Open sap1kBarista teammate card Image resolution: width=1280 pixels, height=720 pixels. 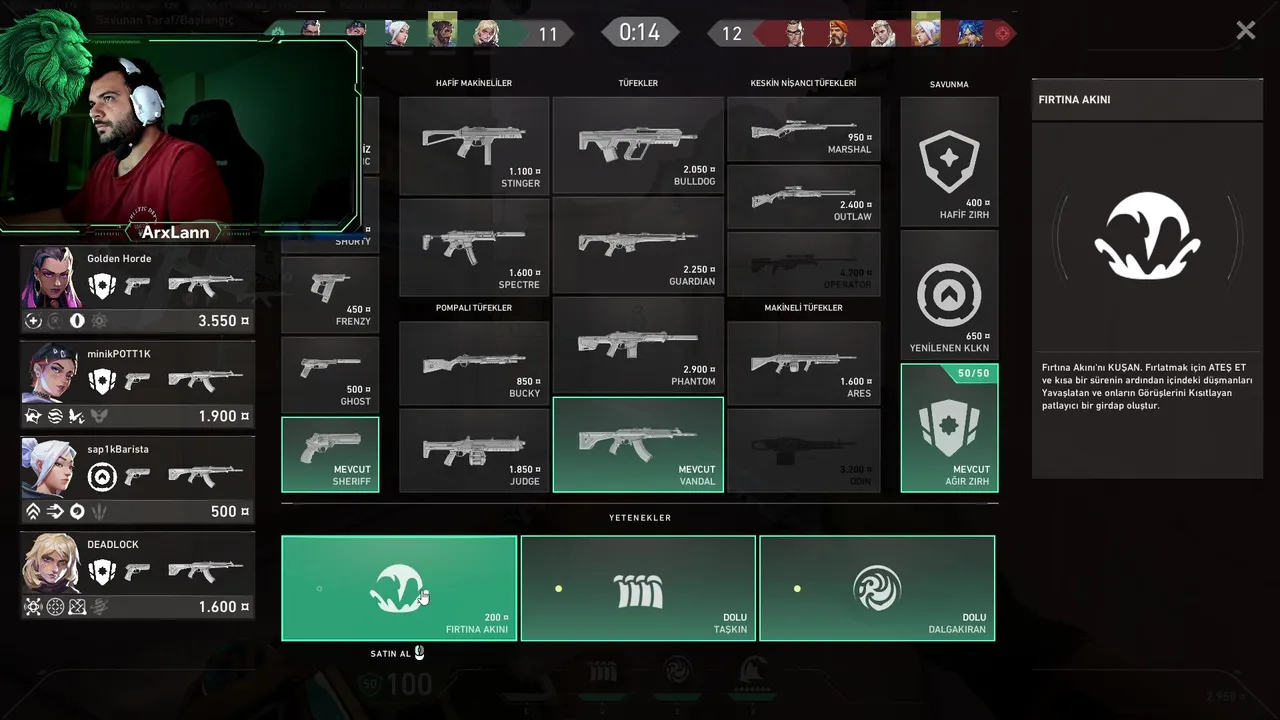pos(138,480)
